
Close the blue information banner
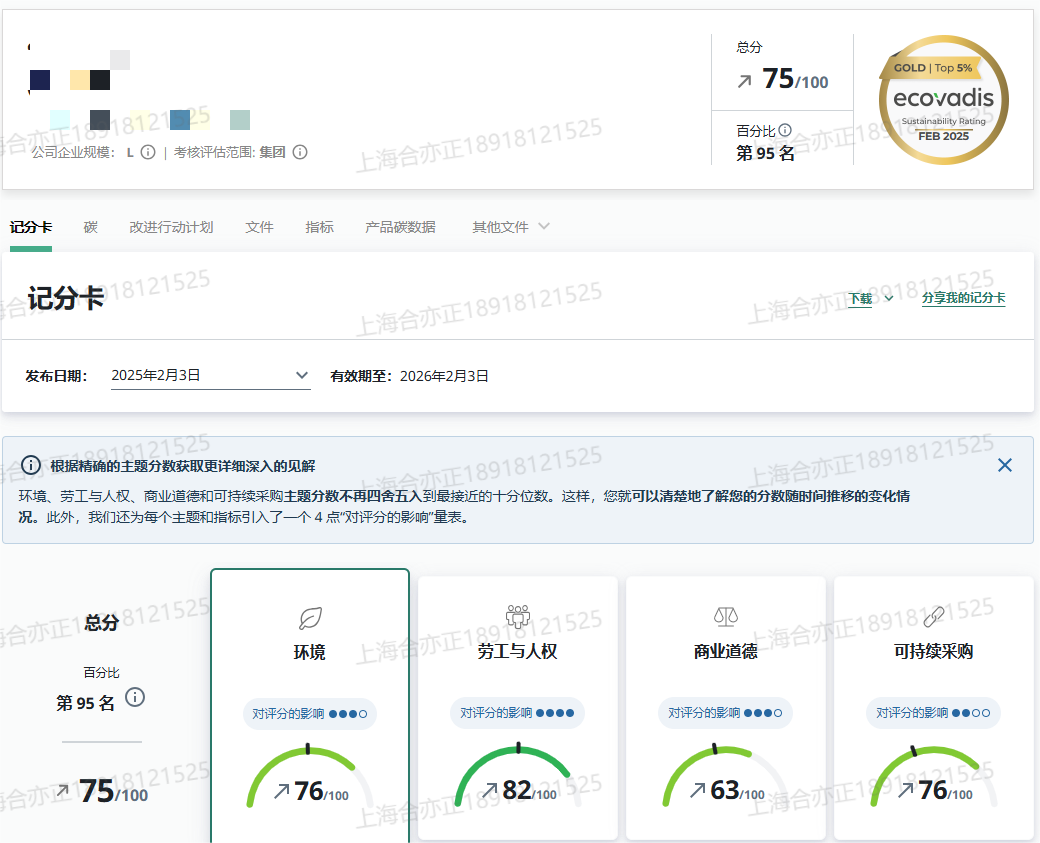pos(1005,465)
